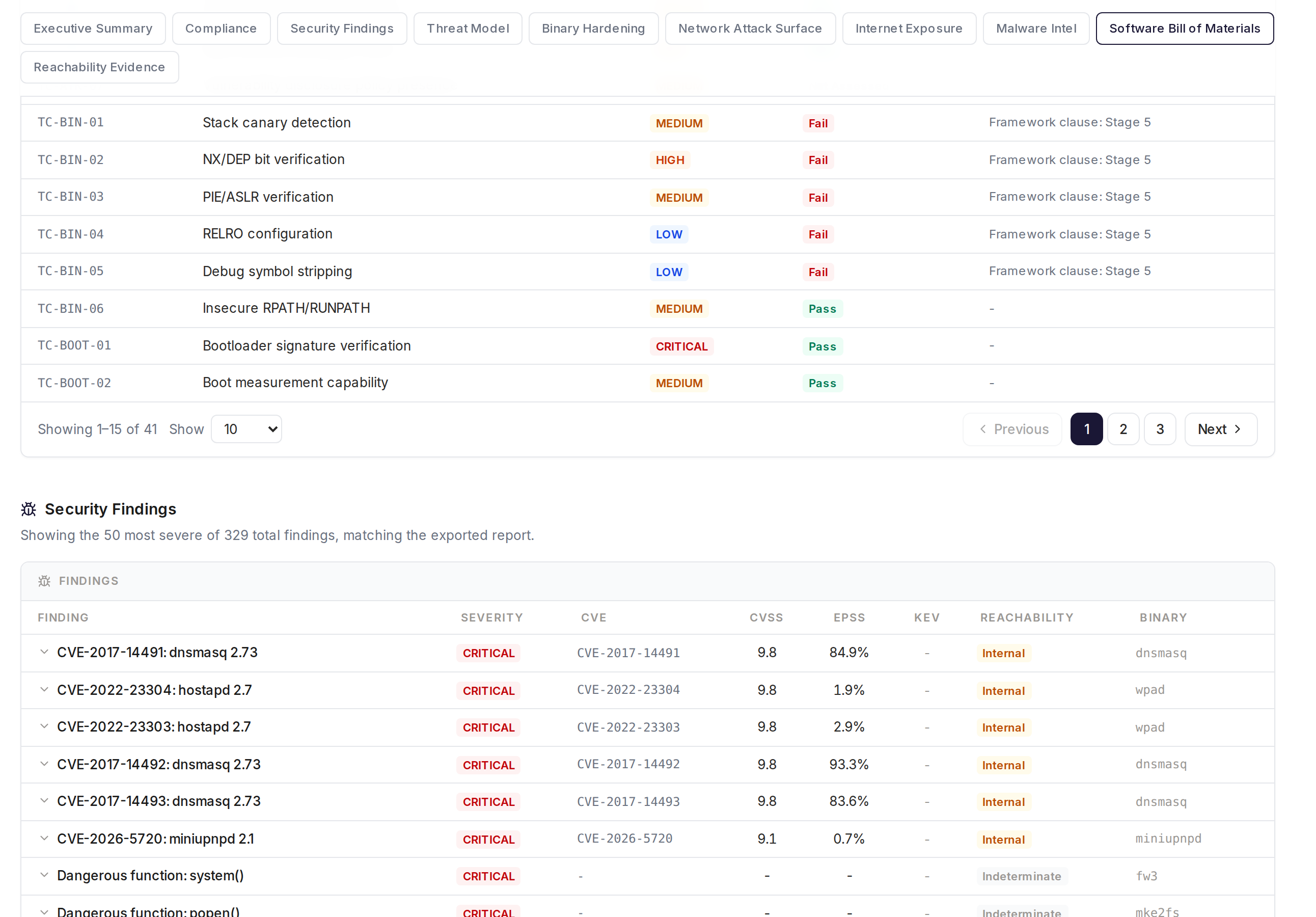Go to page 2 of test cases

tap(1123, 429)
